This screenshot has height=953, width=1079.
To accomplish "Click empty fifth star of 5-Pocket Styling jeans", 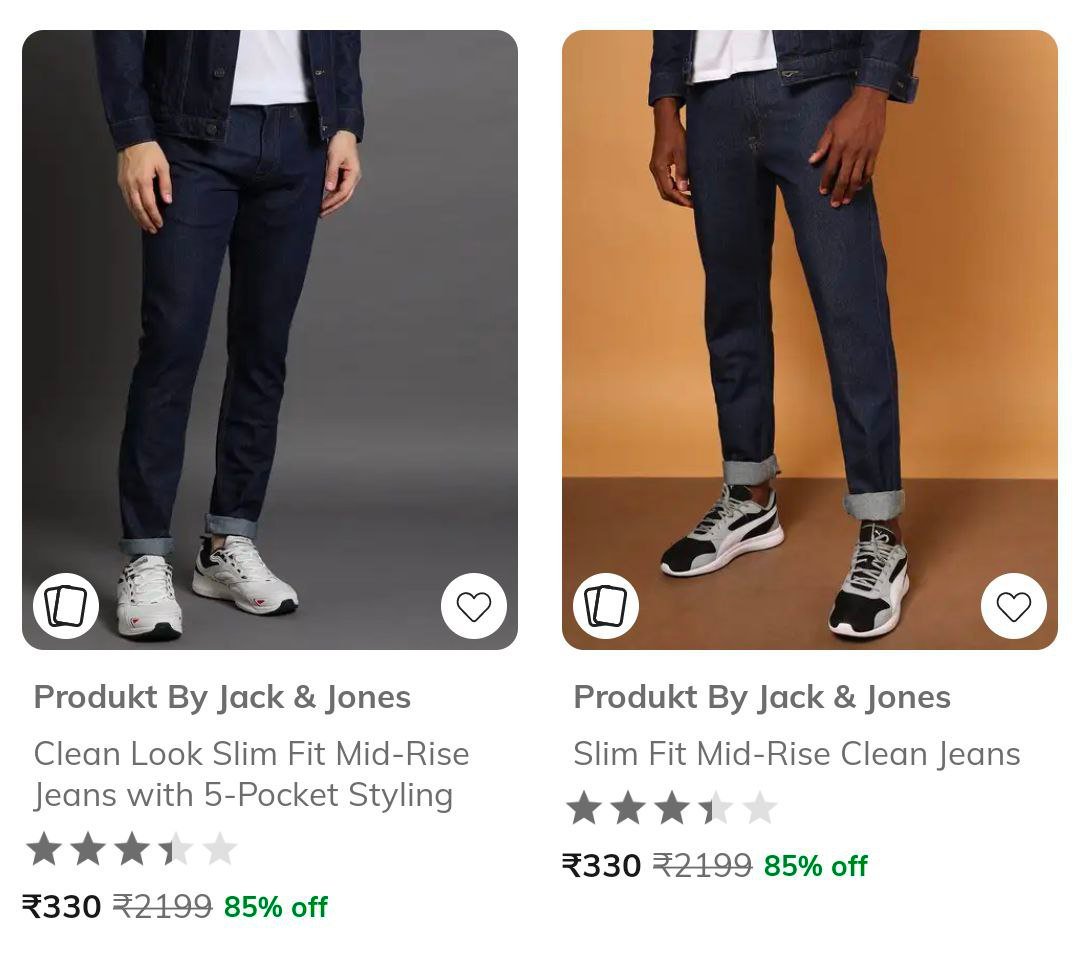I will 220,849.
